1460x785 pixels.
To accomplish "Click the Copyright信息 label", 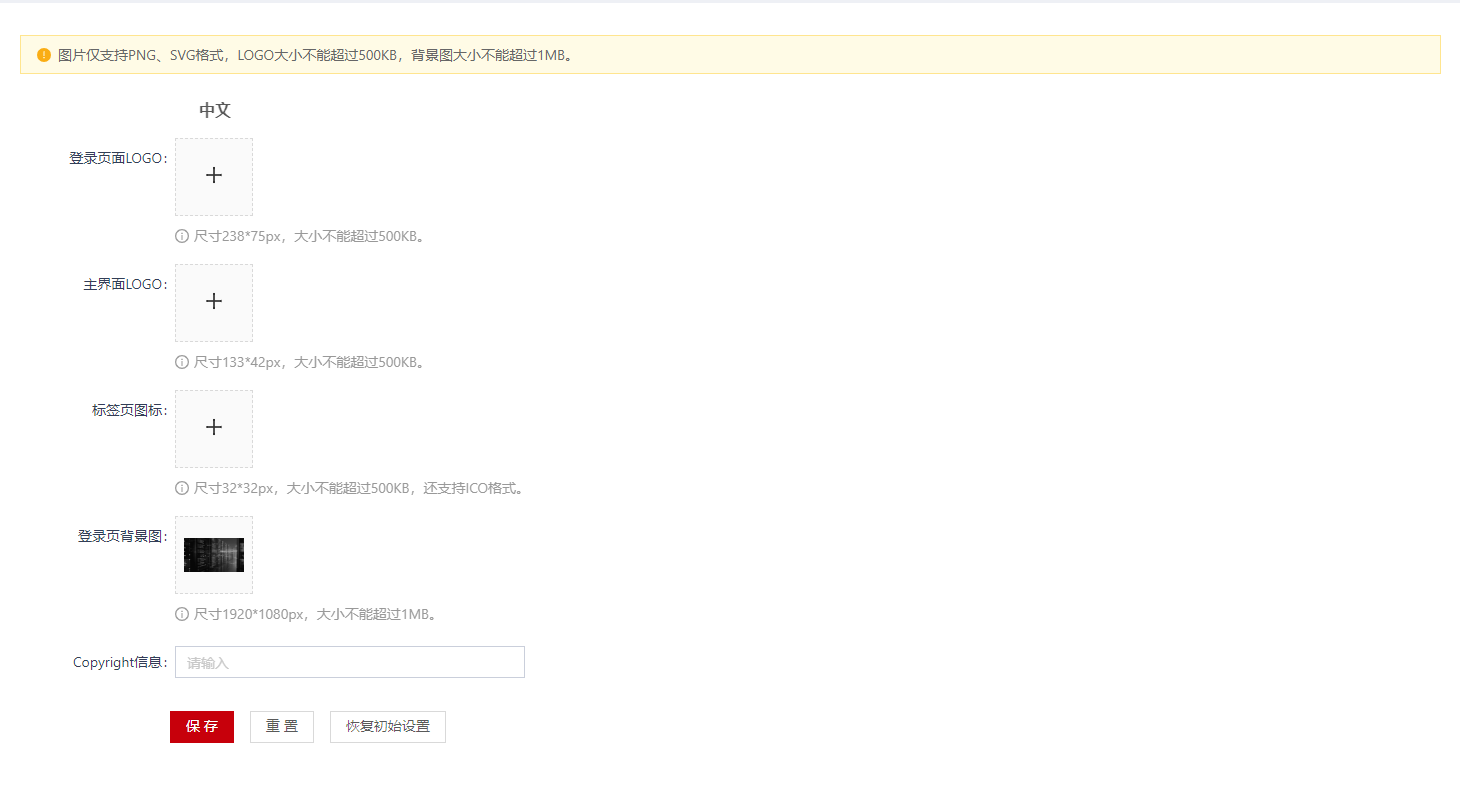I will pyautogui.click(x=120, y=662).
